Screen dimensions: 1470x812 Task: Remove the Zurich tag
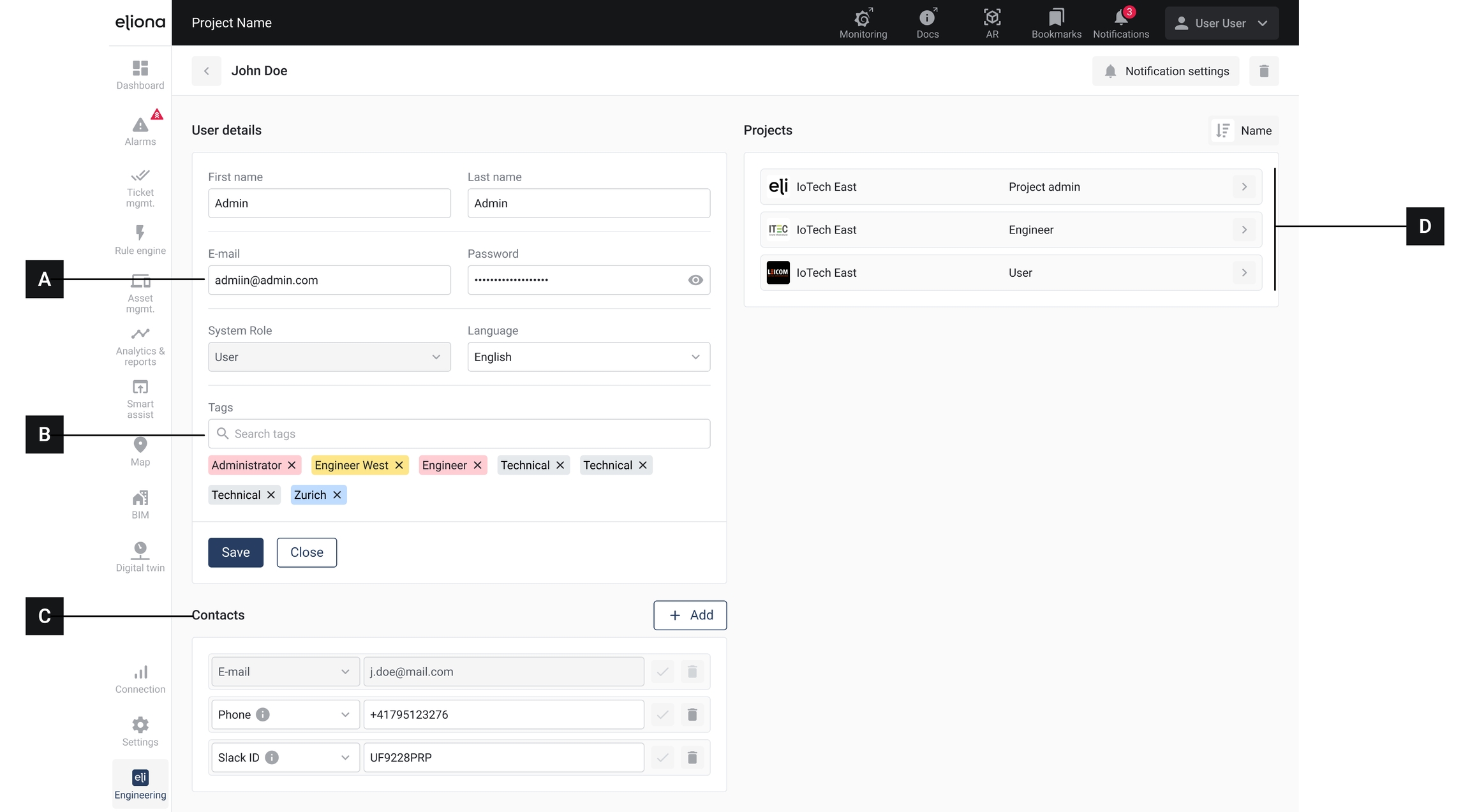coord(338,495)
